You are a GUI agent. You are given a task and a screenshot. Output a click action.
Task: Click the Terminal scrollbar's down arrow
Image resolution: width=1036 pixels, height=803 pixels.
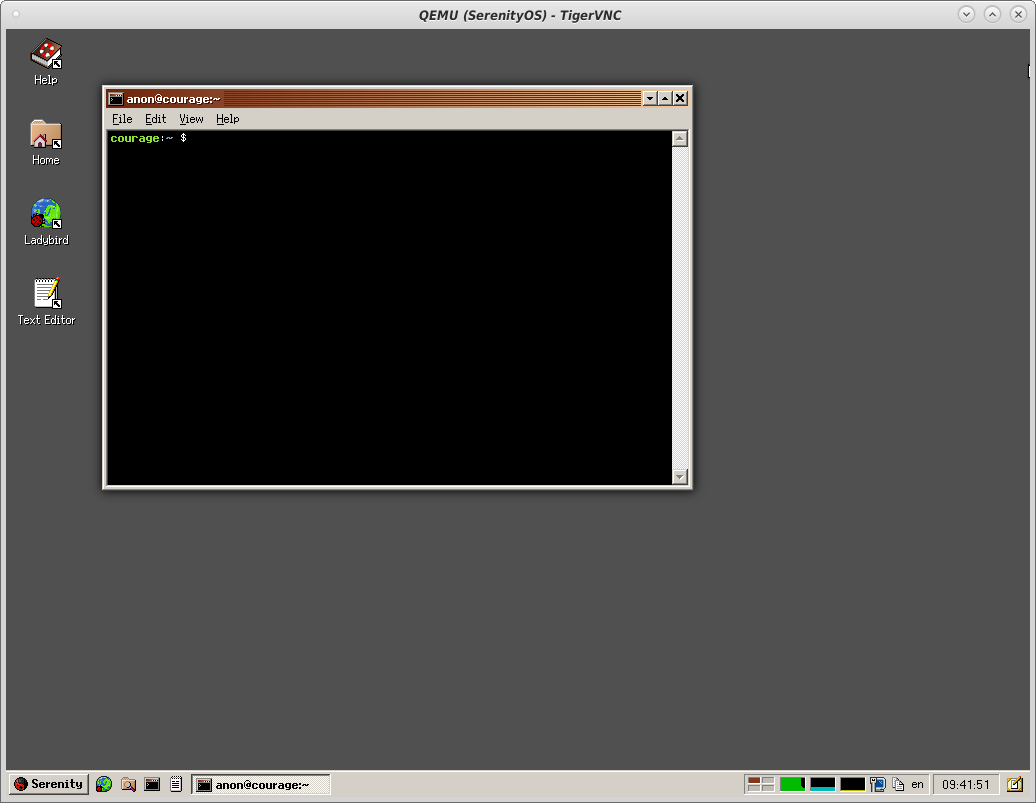pyautogui.click(x=681, y=476)
